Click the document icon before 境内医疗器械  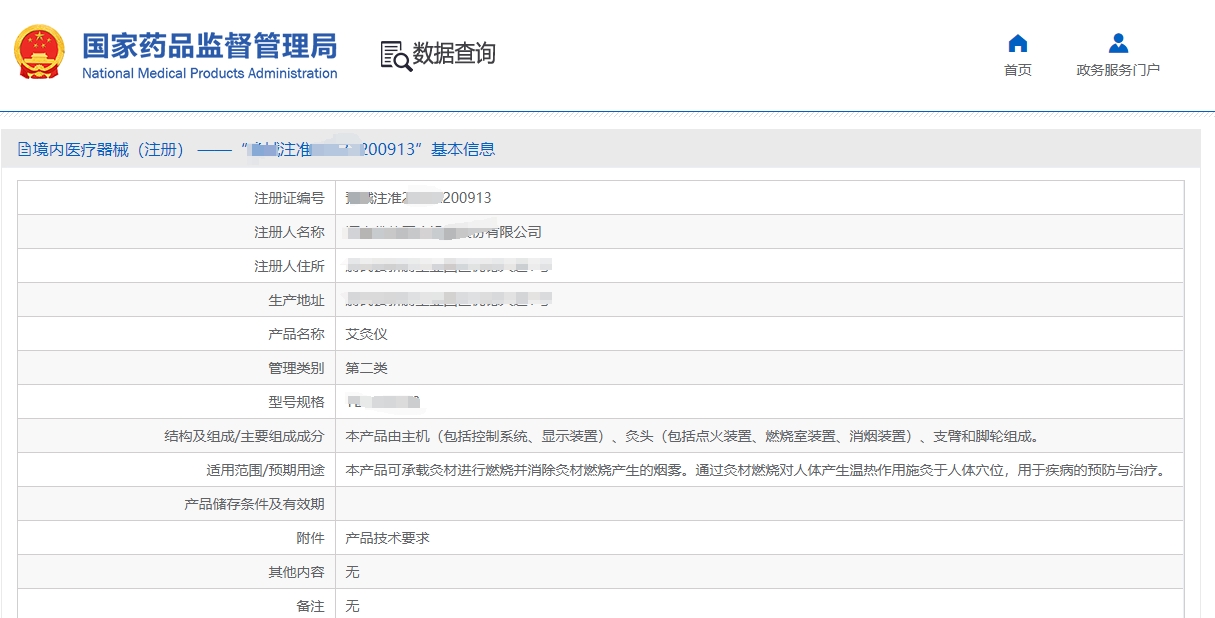25,150
